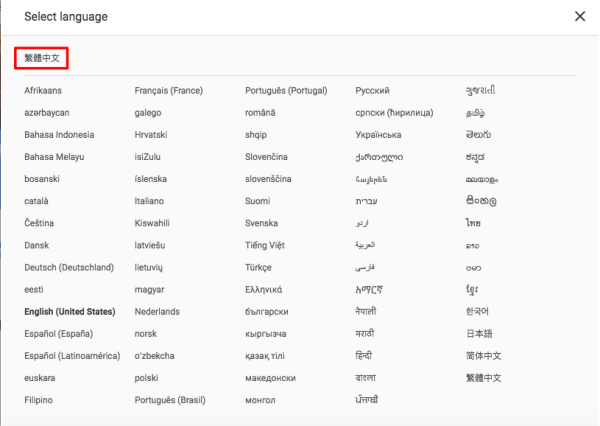Screen dimensions: 600x426
Task: Choose Tiếng Việt from the list
Action: [265, 245]
